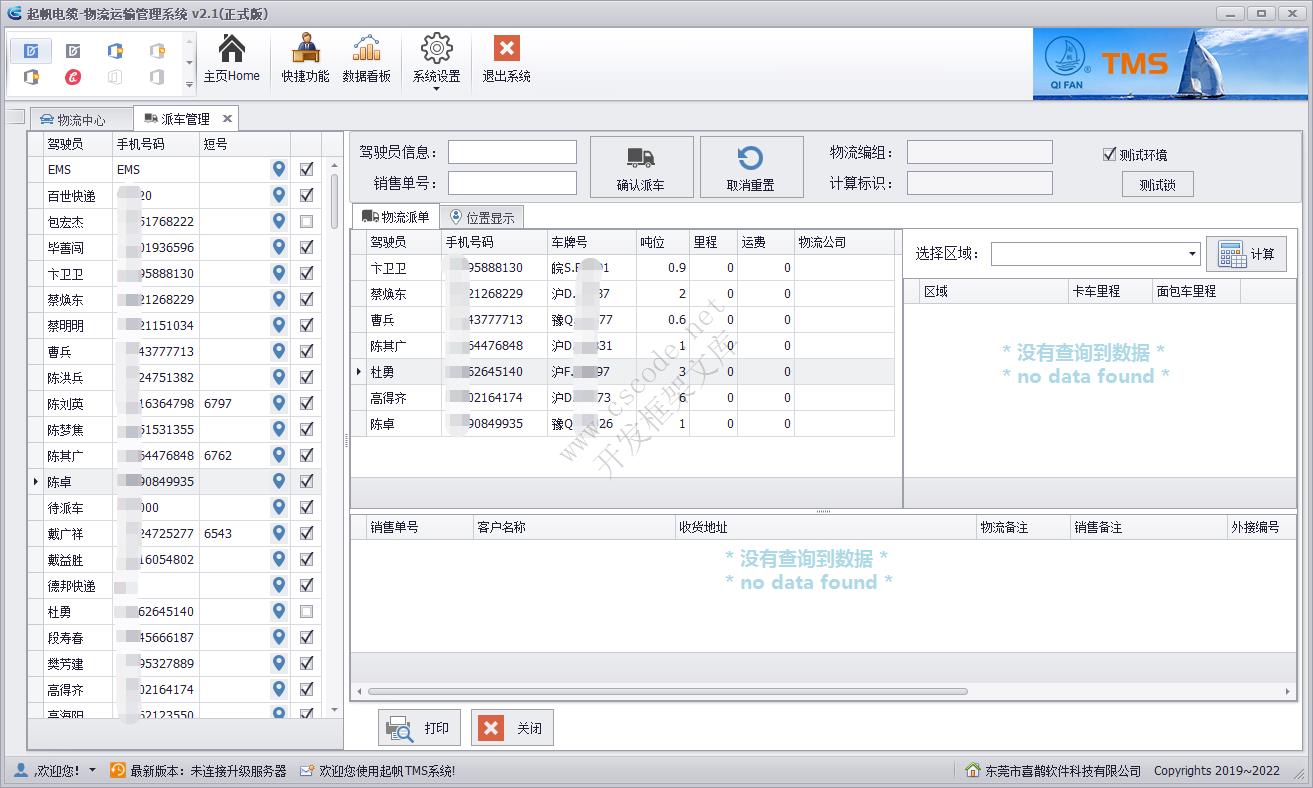Viewport: 1313px width, 788px height.
Task: Click the 取消重置 reset button
Action: [750, 167]
